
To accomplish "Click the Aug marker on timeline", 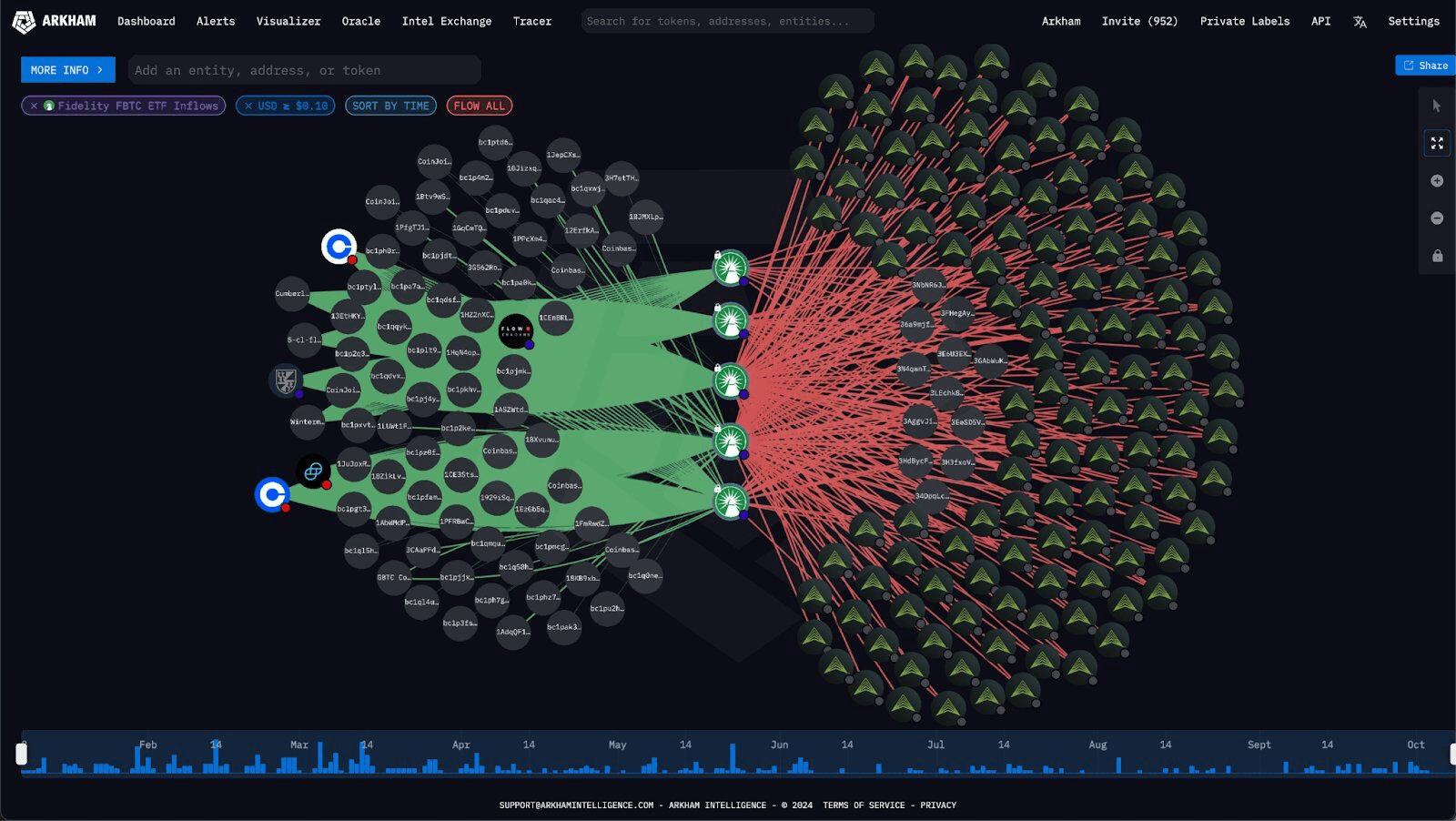I will tap(1097, 745).
